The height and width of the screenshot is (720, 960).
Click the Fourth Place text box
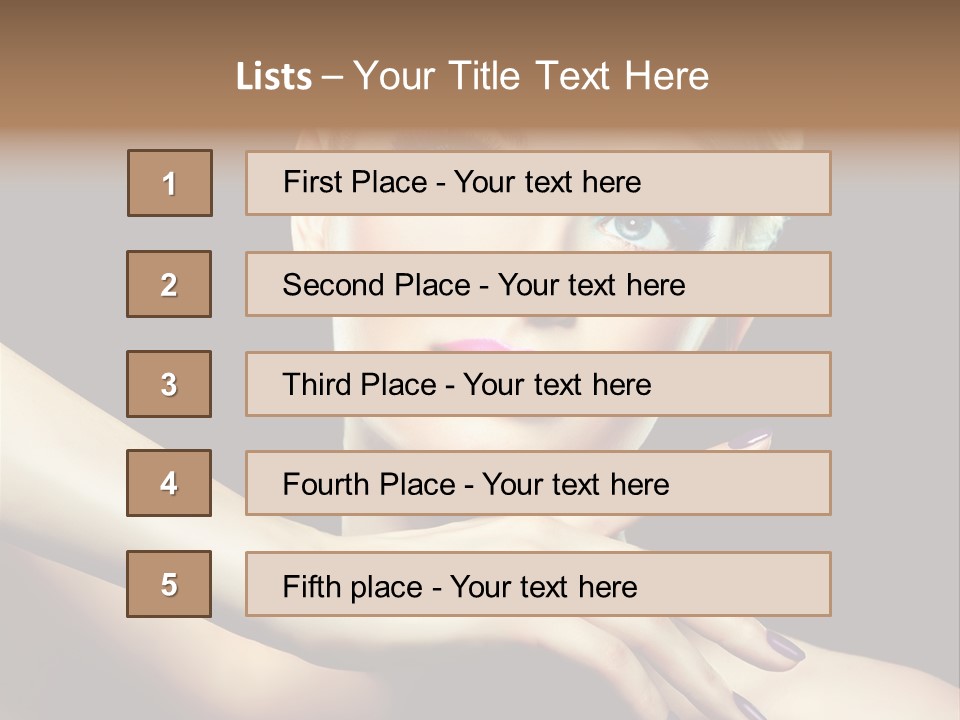point(538,483)
